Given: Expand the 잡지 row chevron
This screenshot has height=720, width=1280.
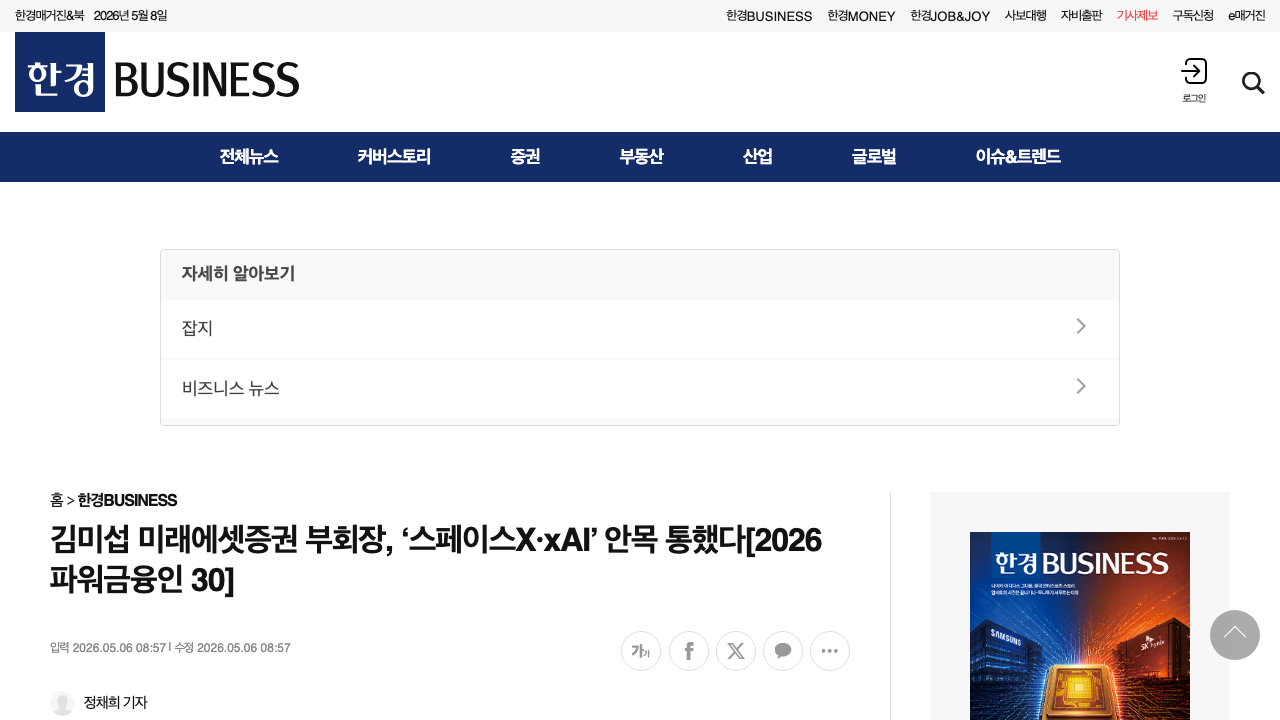Looking at the screenshot, I should point(1081,326).
